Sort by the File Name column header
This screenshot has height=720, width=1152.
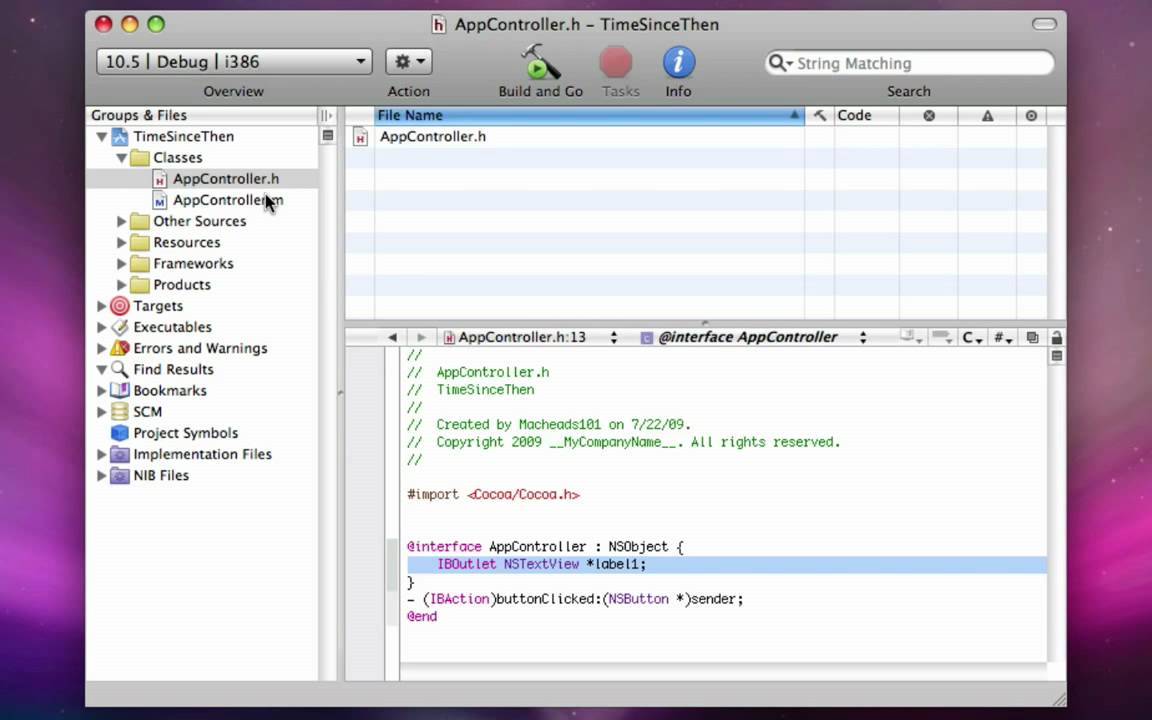pyautogui.click(x=589, y=115)
